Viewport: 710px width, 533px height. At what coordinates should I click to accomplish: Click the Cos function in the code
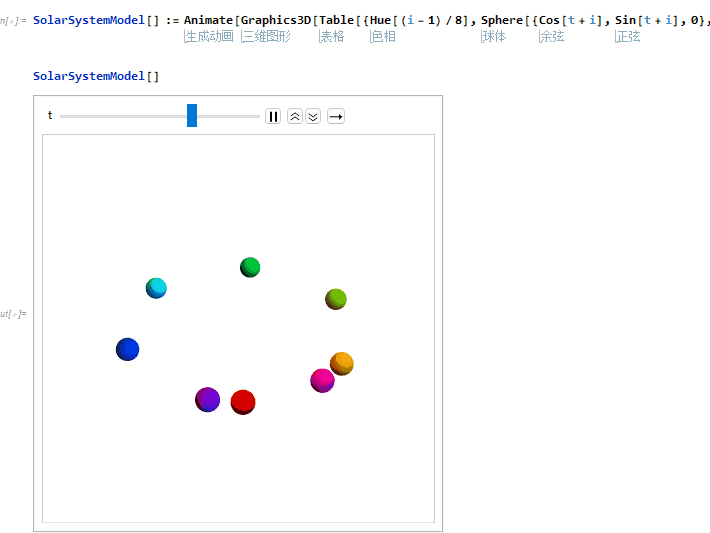pyautogui.click(x=549, y=20)
